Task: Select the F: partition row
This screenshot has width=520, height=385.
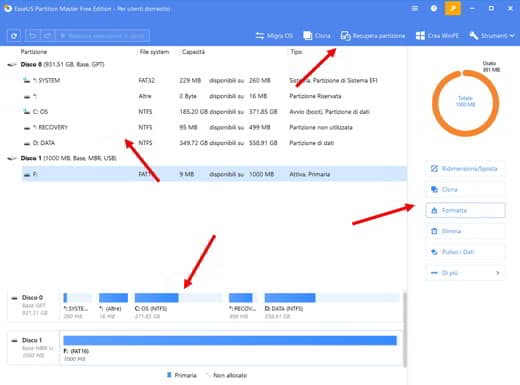Action: coord(214,174)
